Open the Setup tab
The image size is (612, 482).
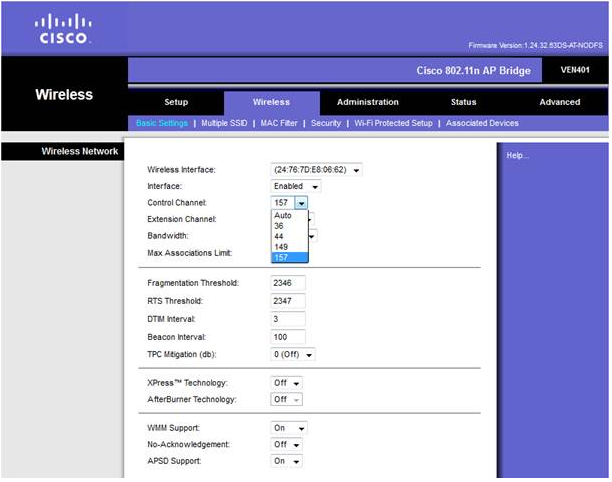(176, 102)
